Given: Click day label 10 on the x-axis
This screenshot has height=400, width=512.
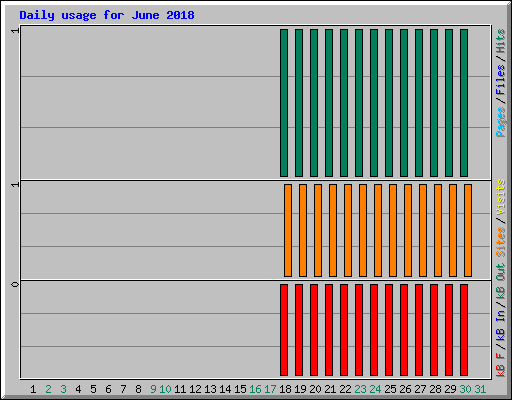Looking at the screenshot, I should (165, 389).
